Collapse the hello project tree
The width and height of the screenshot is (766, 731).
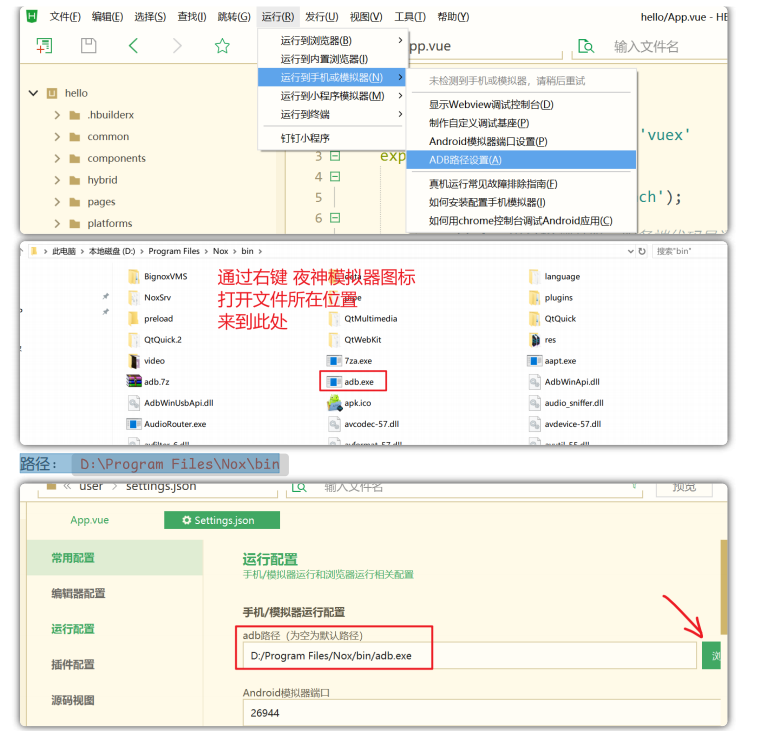coord(33,93)
